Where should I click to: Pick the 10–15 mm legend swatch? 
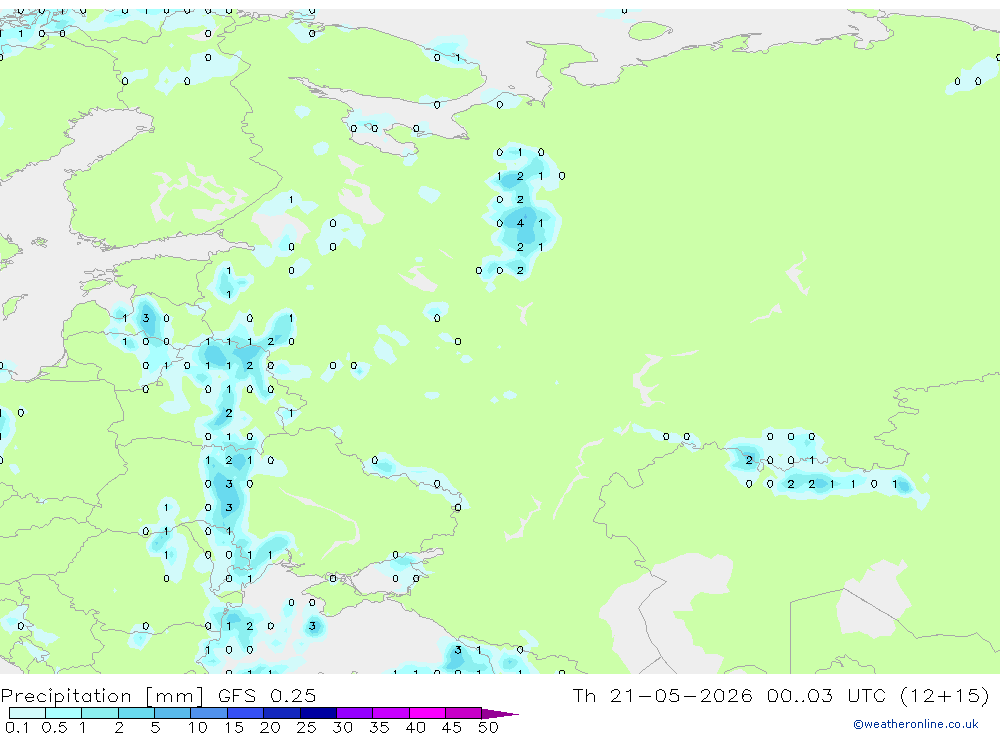[x=209, y=713]
